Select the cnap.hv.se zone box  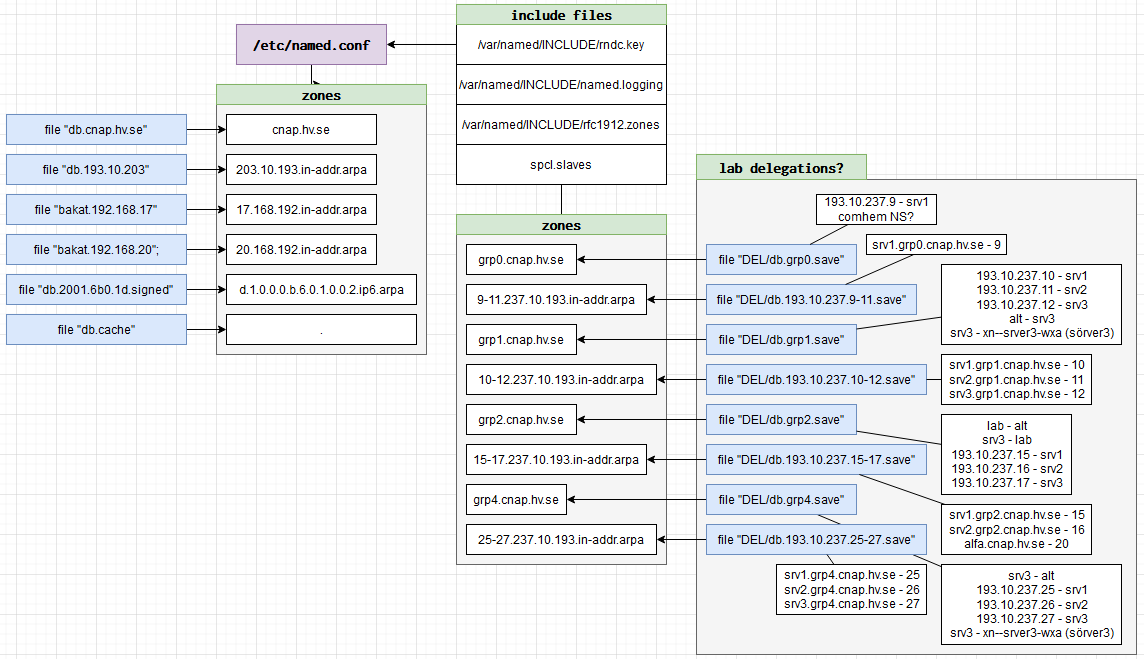[x=301, y=129]
